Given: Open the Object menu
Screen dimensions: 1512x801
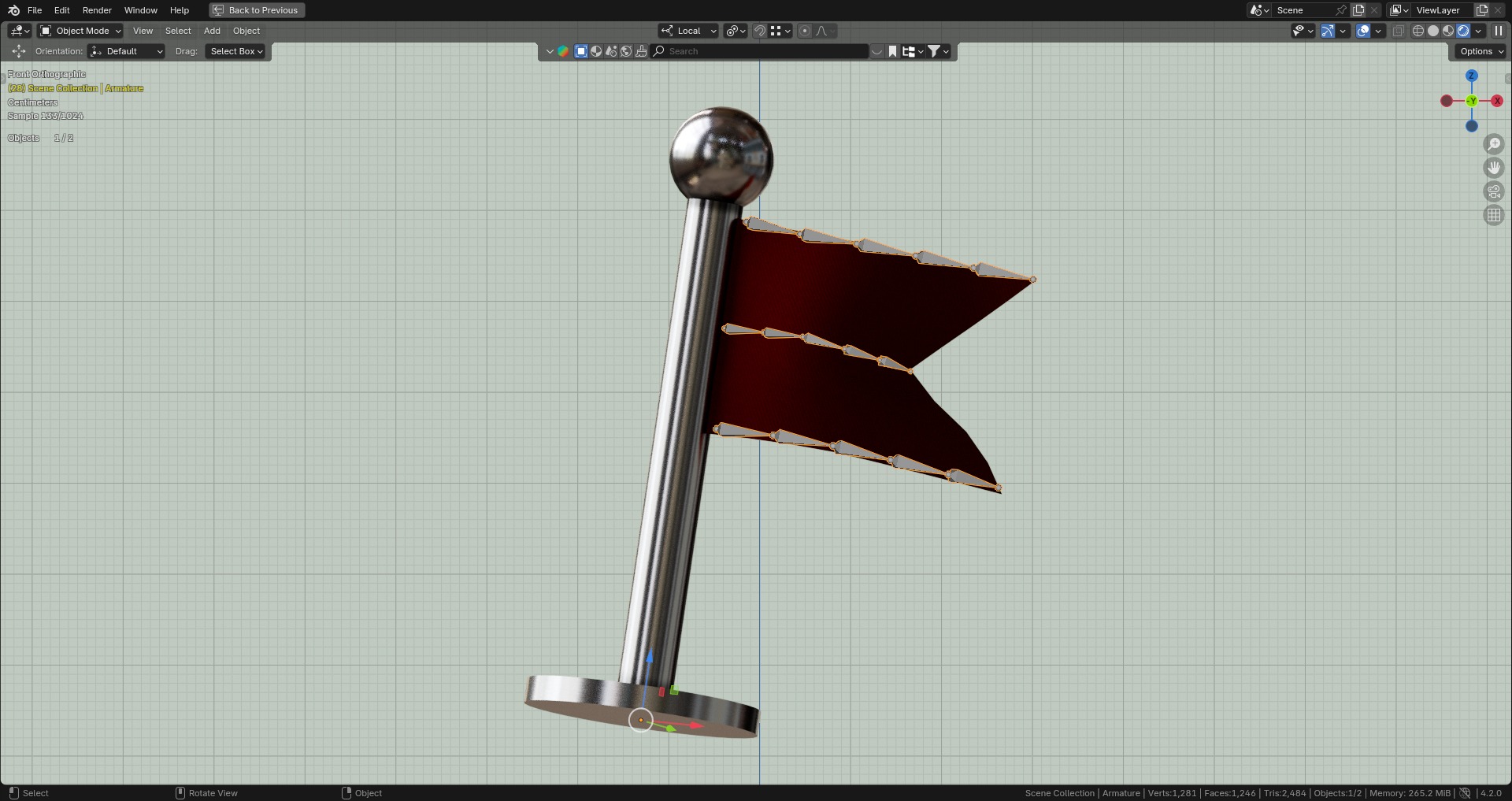Looking at the screenshot, I should [246, 31].
